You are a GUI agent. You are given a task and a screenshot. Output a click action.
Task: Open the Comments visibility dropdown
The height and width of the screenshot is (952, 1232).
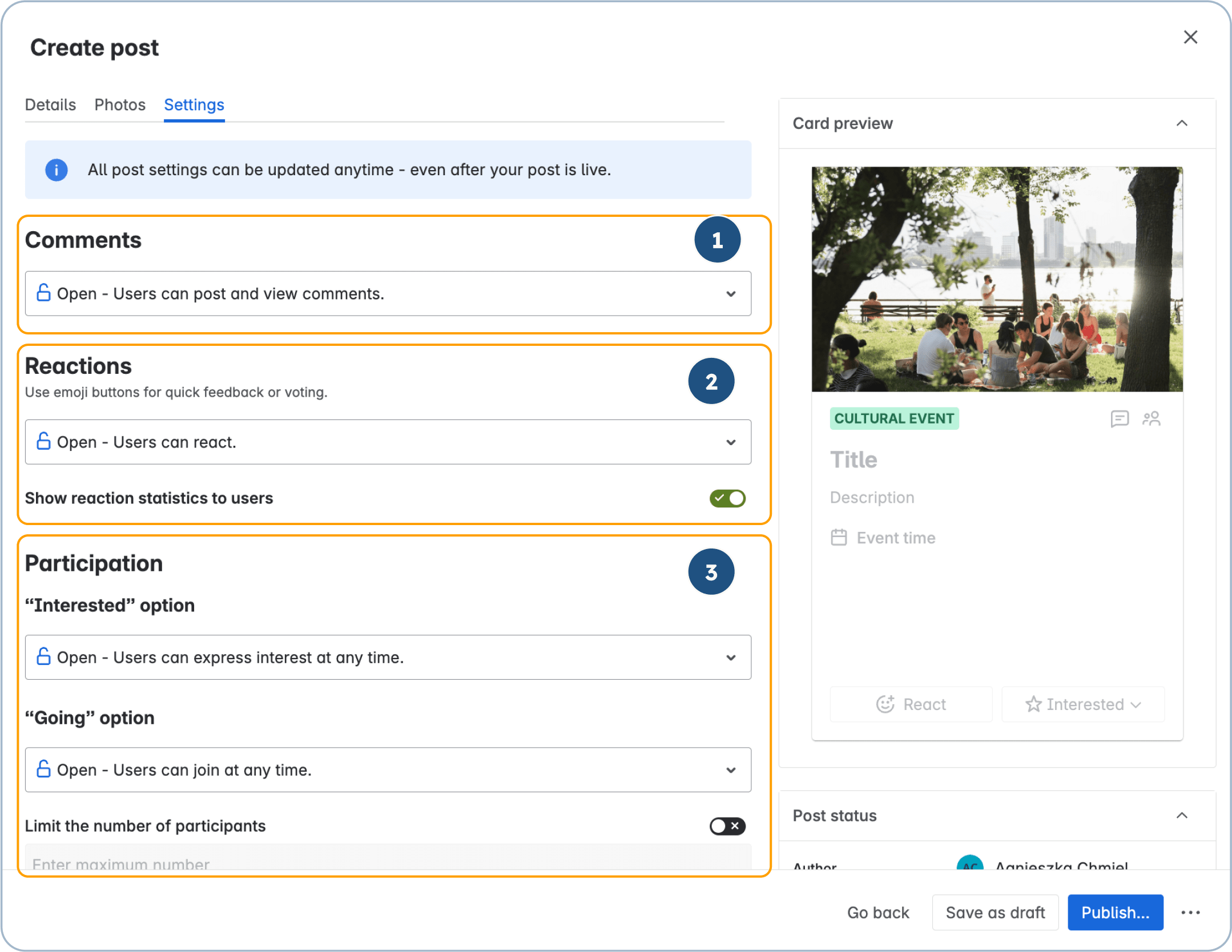point(731,293)
